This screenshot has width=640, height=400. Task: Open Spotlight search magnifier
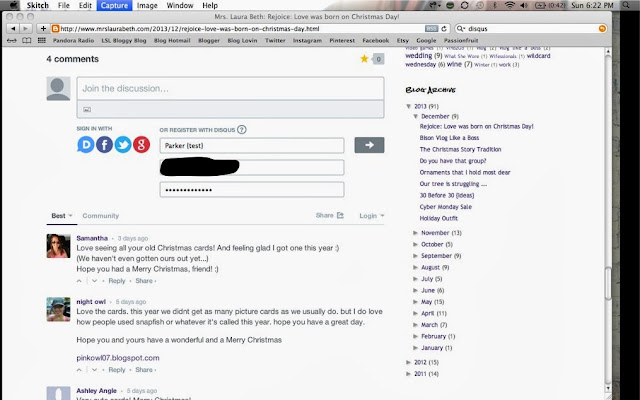626,5
